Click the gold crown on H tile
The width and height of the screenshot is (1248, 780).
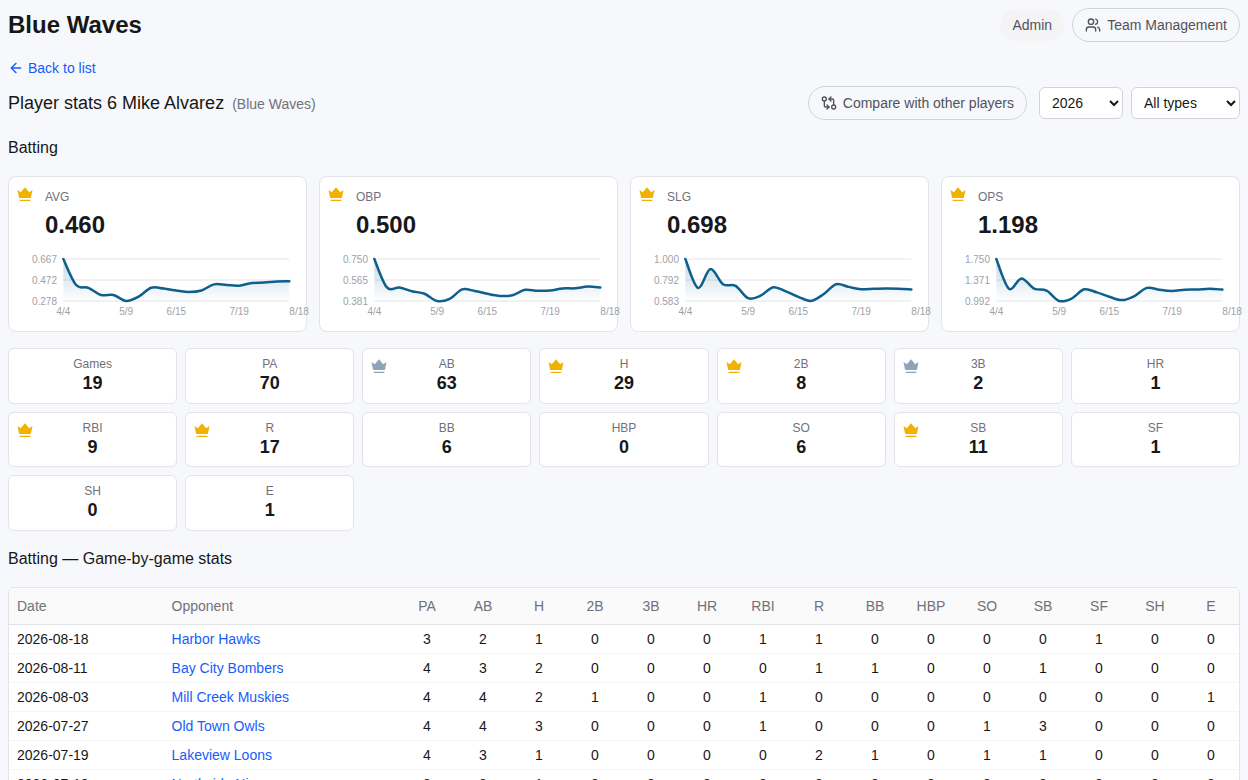(x=556, y=366)
